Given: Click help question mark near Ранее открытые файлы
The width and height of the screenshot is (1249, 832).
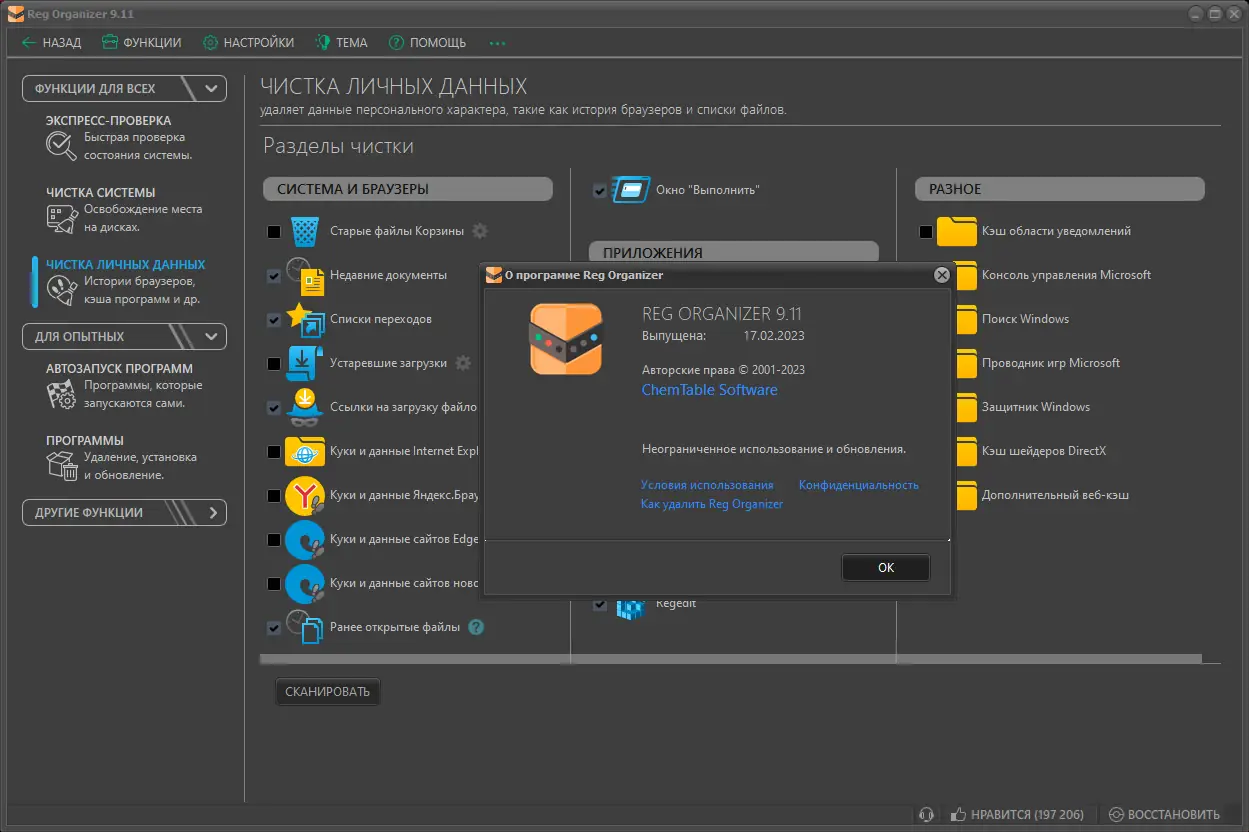Looking at the screenshot, I should (476, 627).
